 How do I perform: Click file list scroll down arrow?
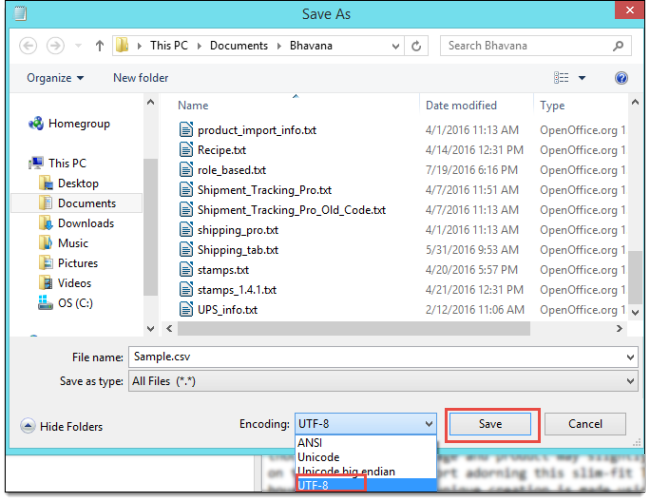(x=635, y=312)
